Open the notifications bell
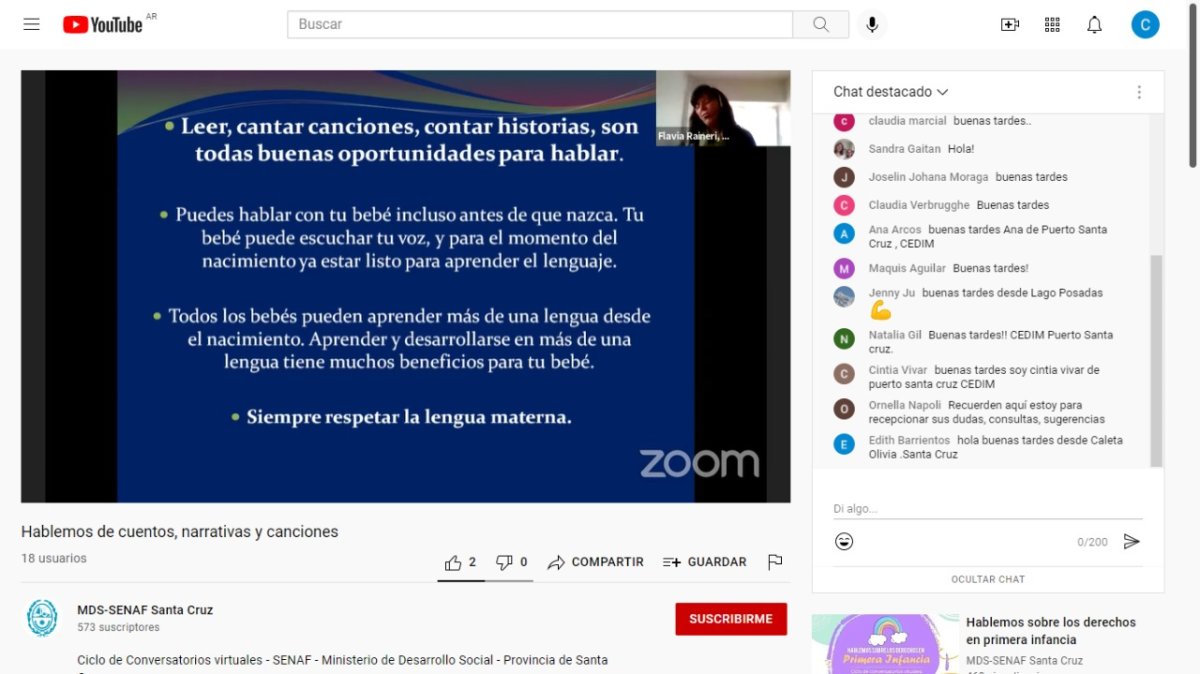 tap(1094, 24)
